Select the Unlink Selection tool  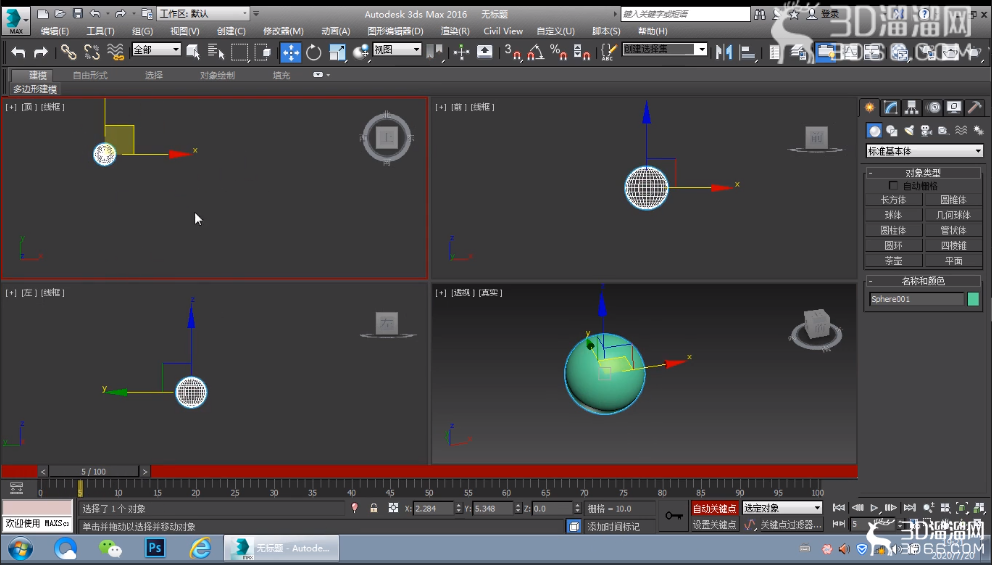92,52
